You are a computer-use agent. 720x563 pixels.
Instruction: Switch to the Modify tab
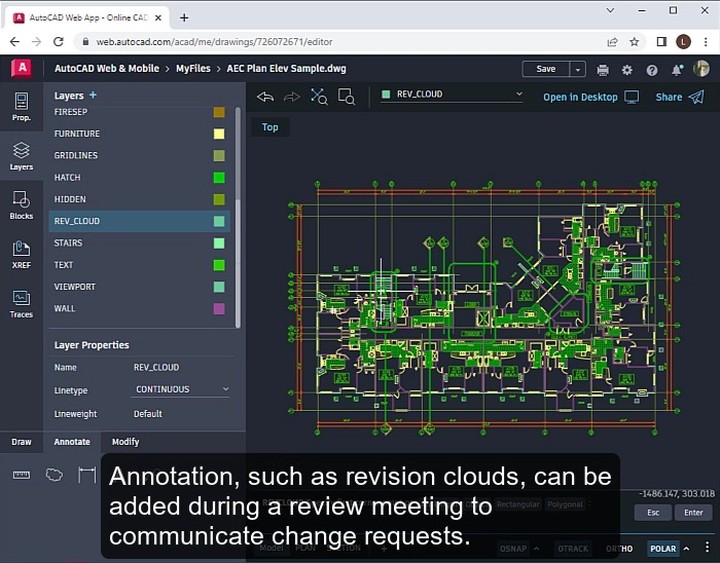coord(125,442)
